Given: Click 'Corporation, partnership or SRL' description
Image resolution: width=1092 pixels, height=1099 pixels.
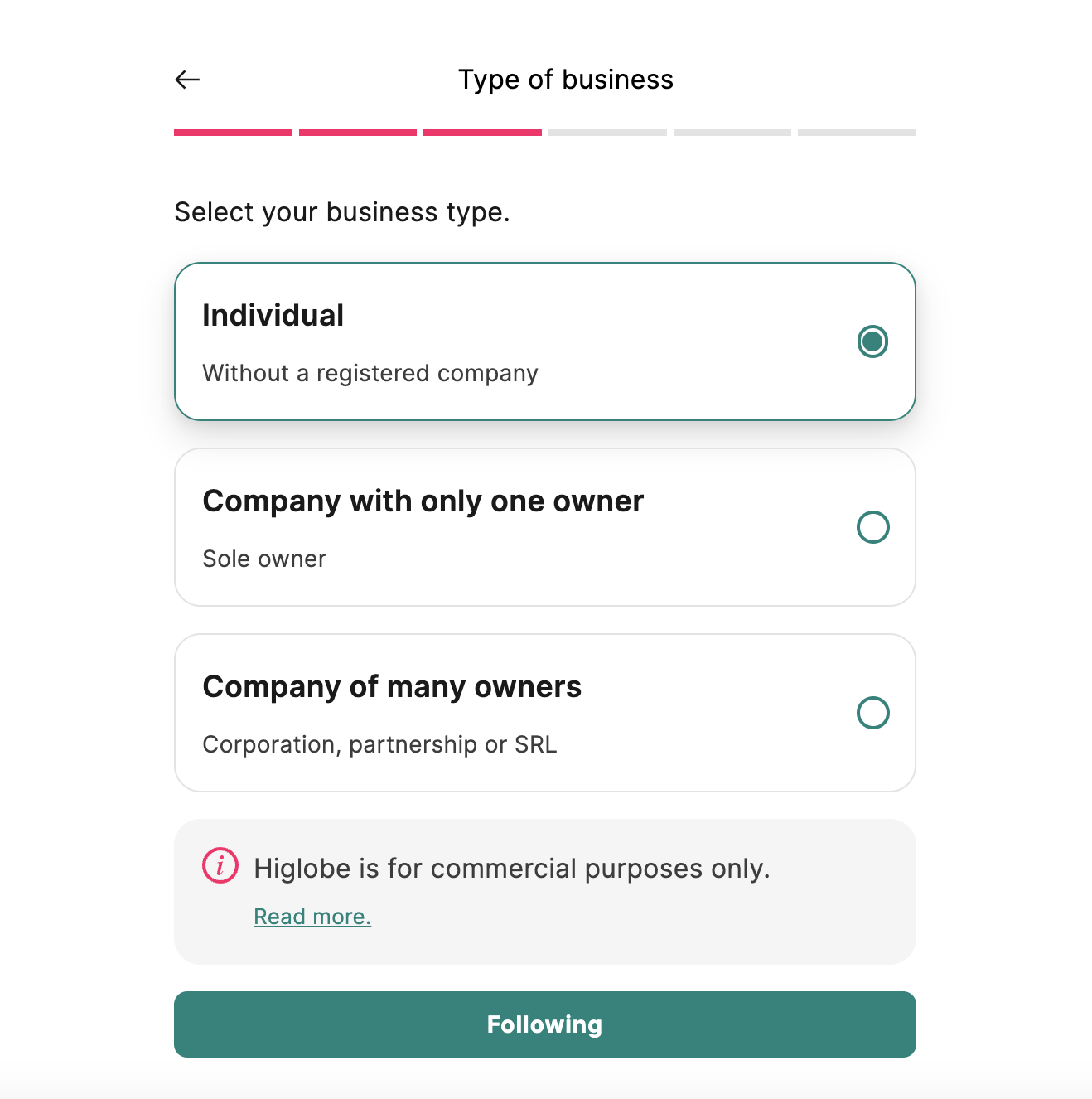Looking at the screenshot, I should [379, 744].
